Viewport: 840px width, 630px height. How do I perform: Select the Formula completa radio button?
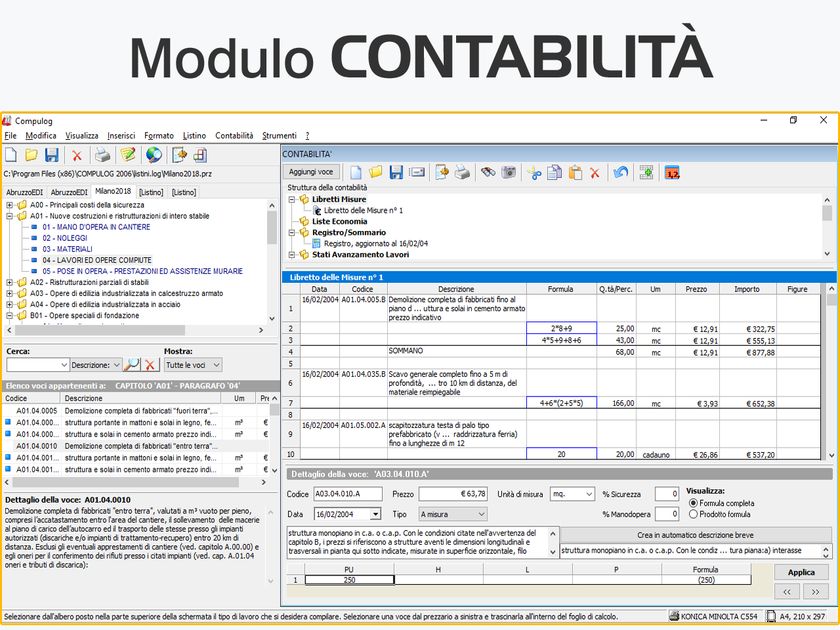693,503
